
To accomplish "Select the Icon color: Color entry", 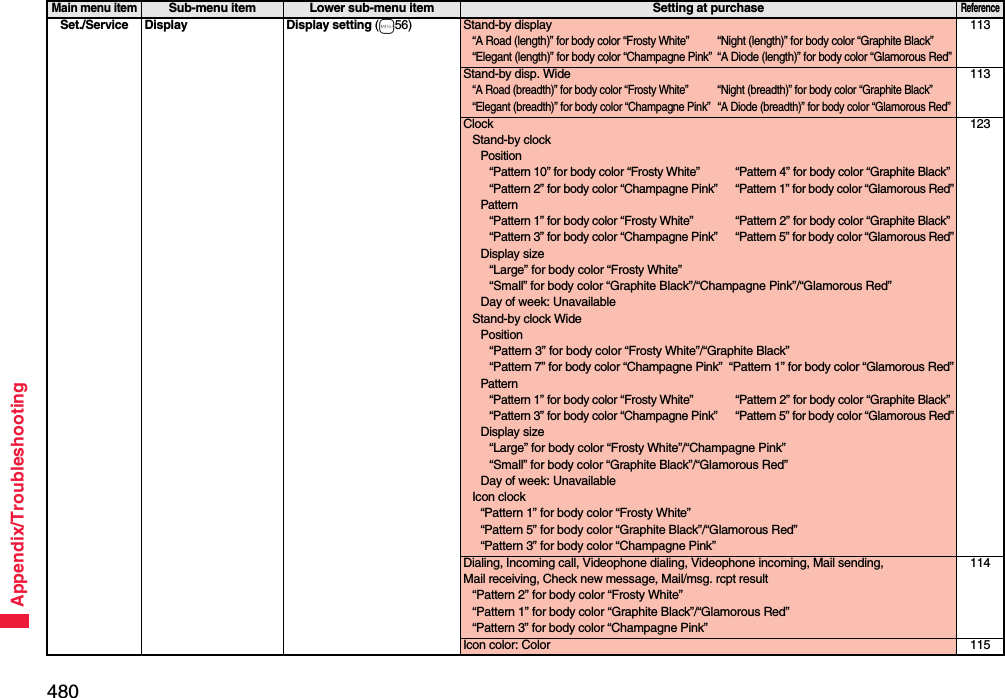I will click(503, 644).
